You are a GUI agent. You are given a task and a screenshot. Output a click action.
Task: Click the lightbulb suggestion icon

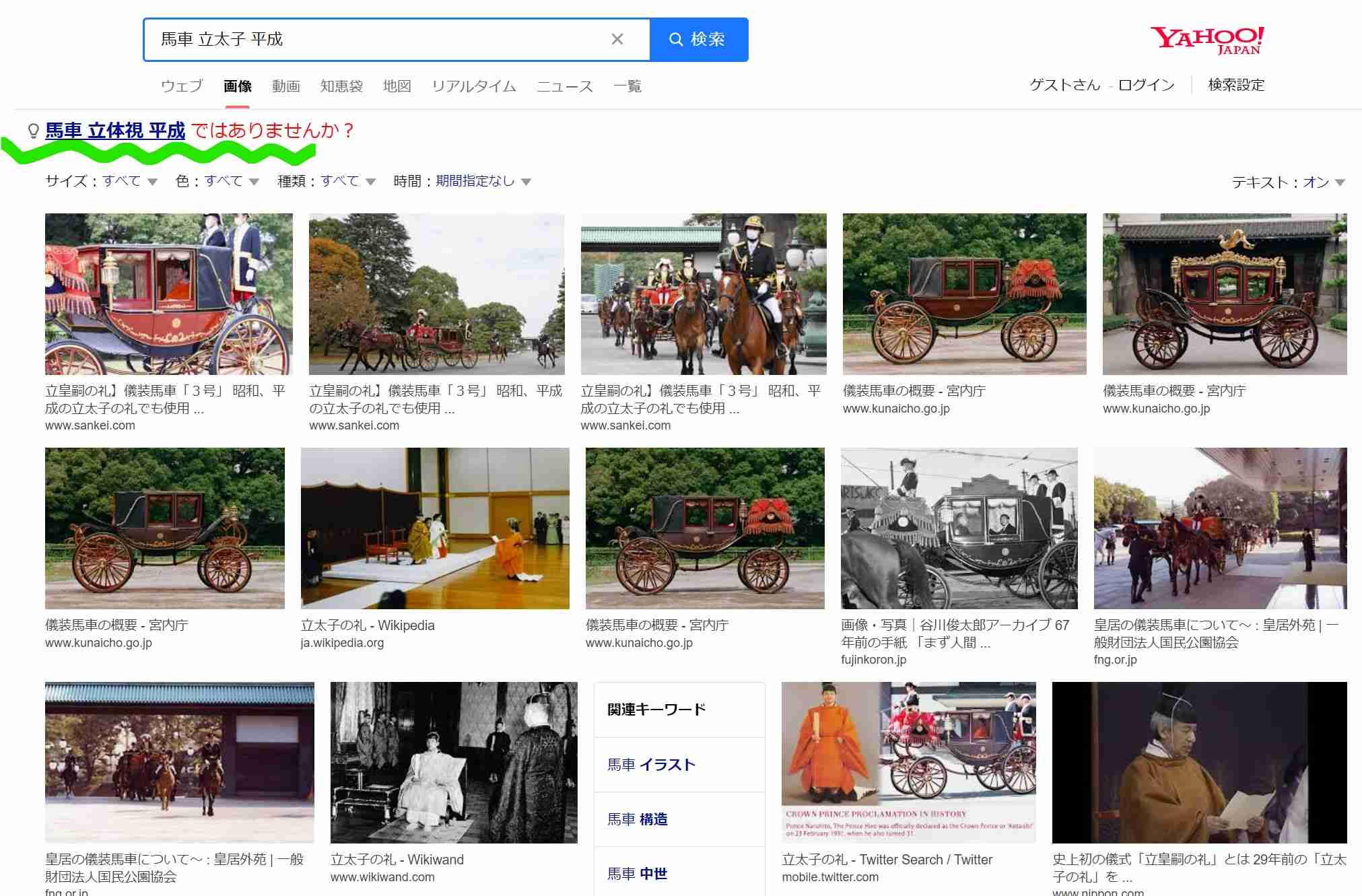click(32, 131)
